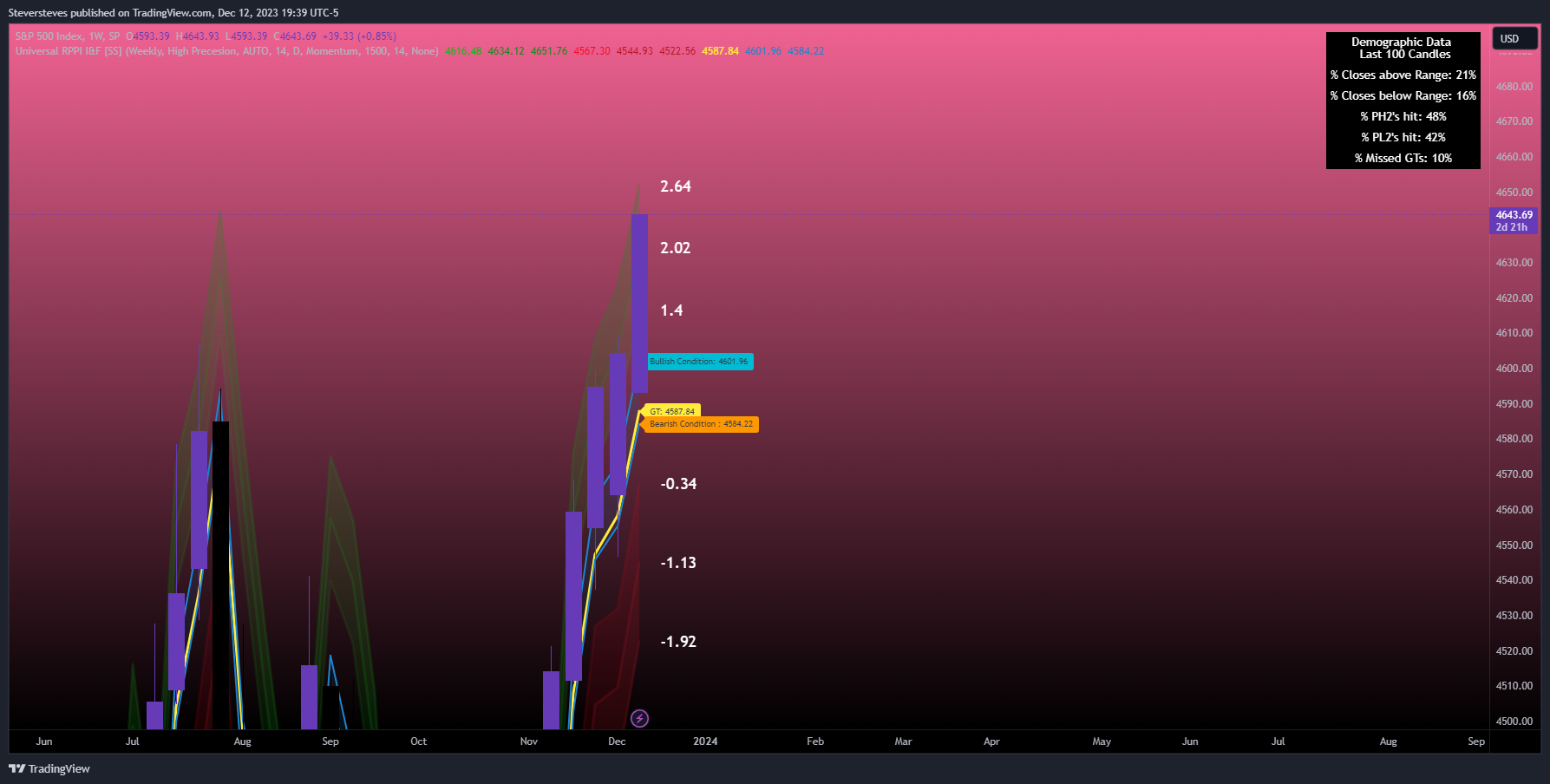Click the red 4567.30 indicator value
The width and height of the screenshot is (1550, 784).
[x=592, y=51]
